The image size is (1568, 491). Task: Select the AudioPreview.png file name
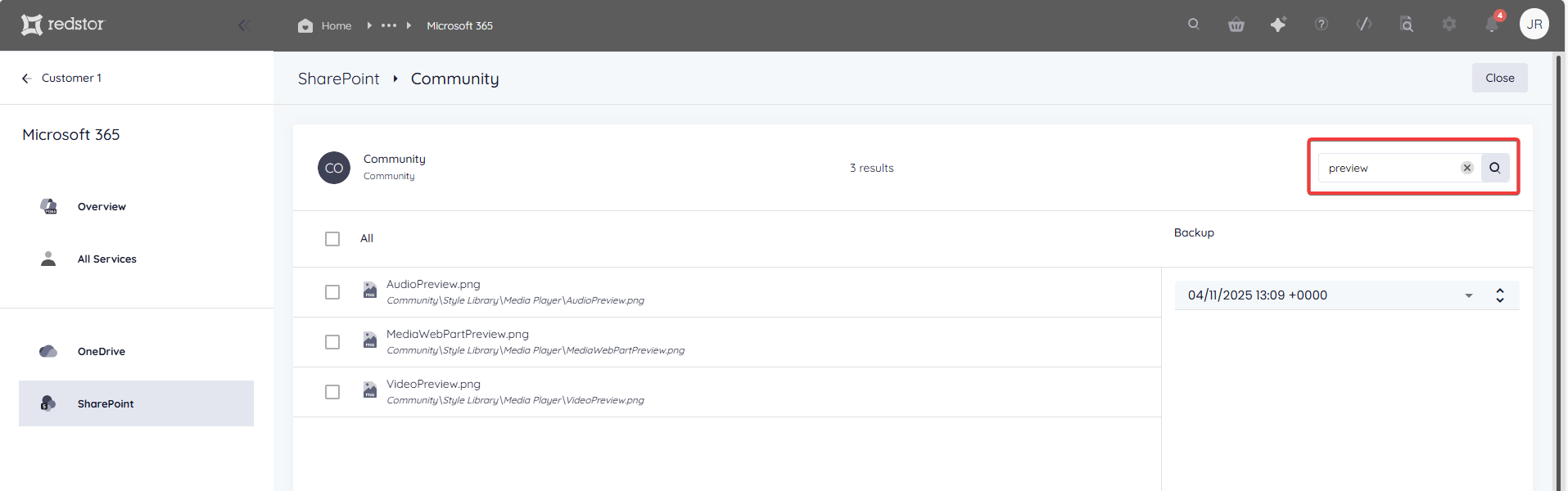(433, 284)
